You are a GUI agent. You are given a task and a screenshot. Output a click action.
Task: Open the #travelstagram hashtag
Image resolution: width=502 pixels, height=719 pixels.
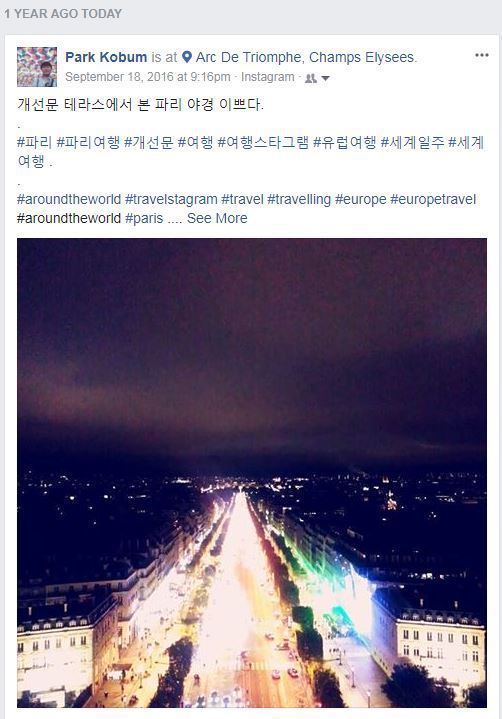(x=171, y=199)
